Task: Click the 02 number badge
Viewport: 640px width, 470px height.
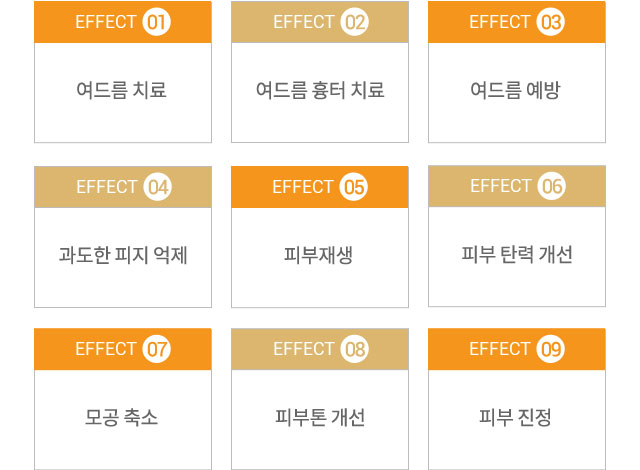Action: click(x=354, y=22)
